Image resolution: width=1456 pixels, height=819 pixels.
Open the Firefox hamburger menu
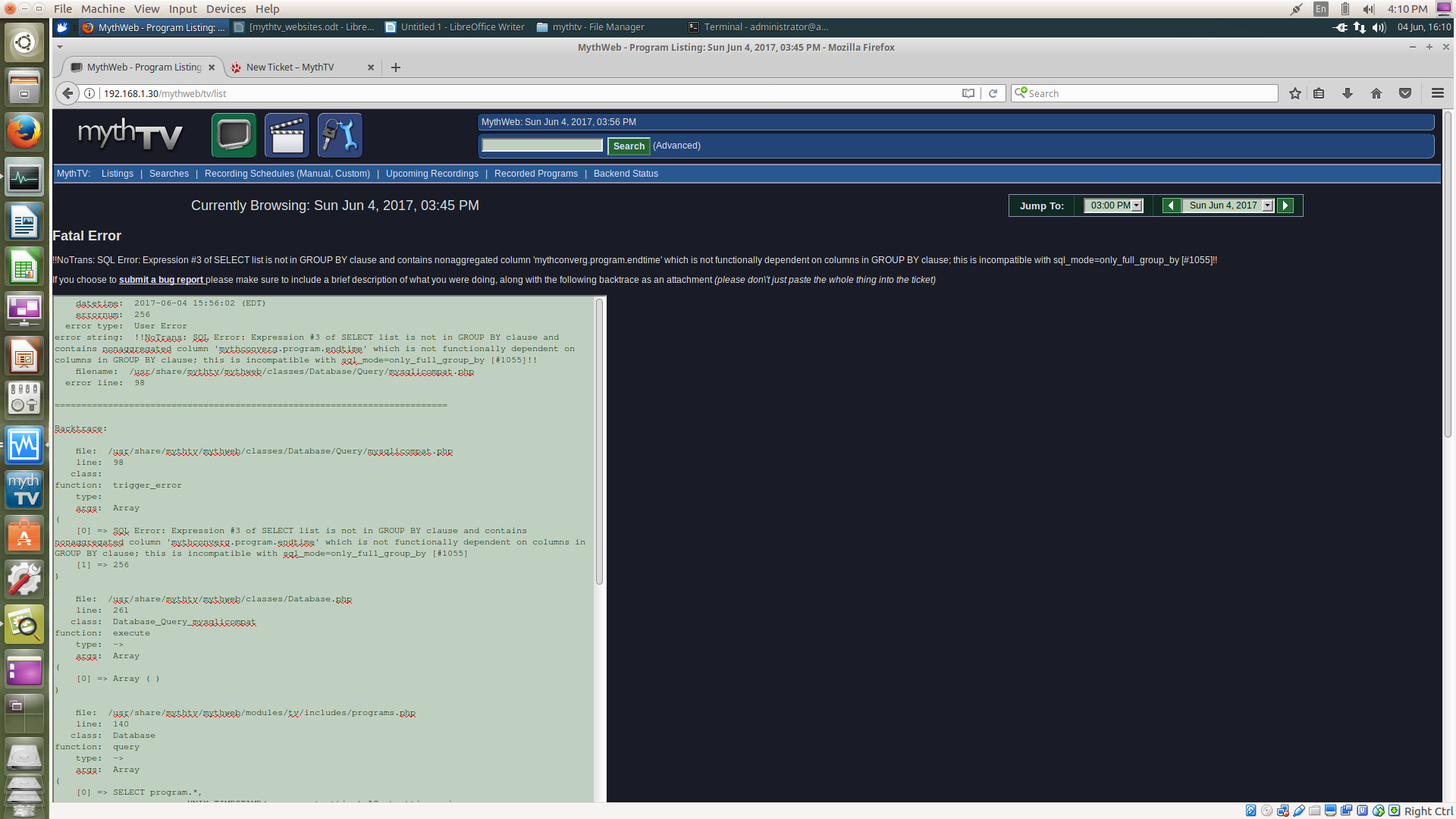(1437, 93)
